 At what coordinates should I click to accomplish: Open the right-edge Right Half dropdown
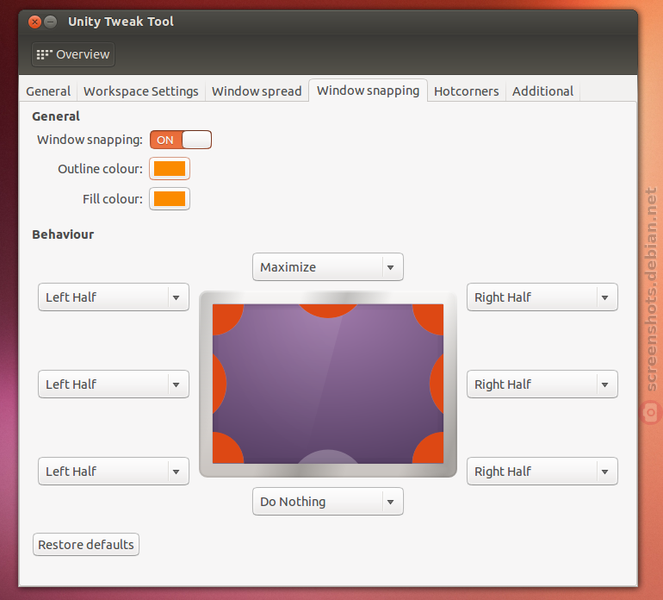(542, 384)
